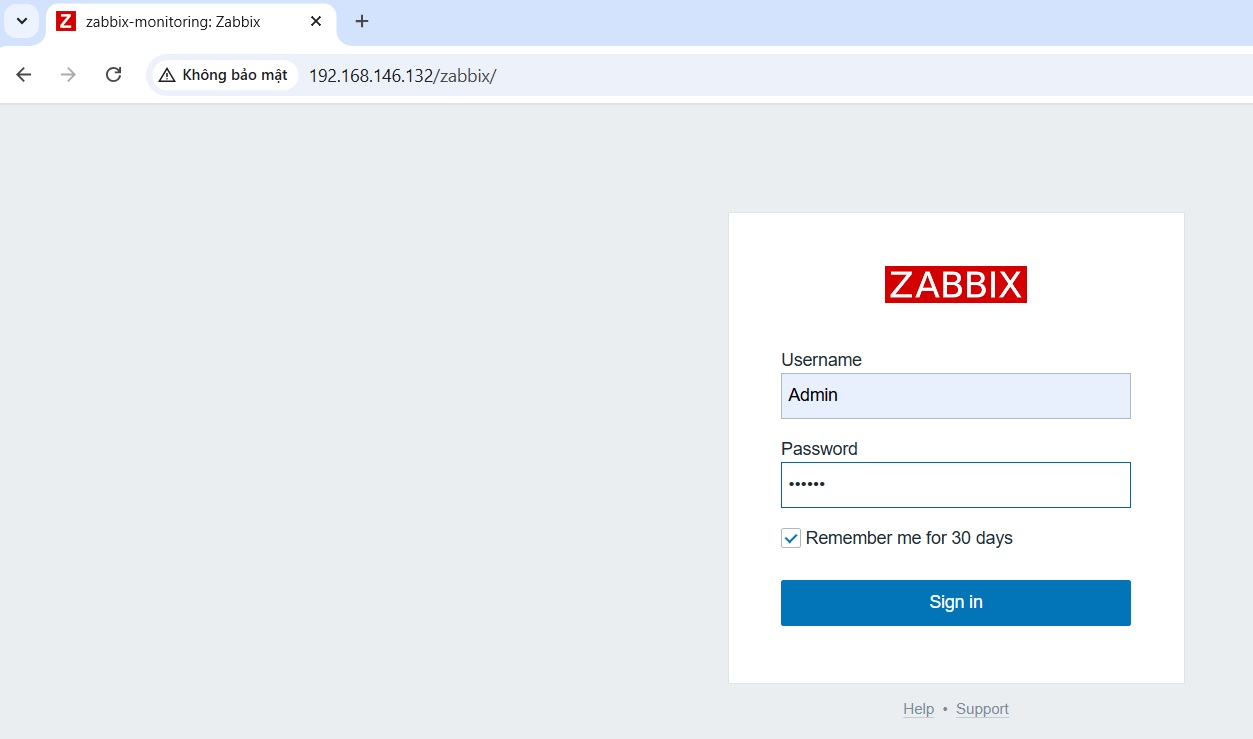Go back to the previous page

[24, 75]
